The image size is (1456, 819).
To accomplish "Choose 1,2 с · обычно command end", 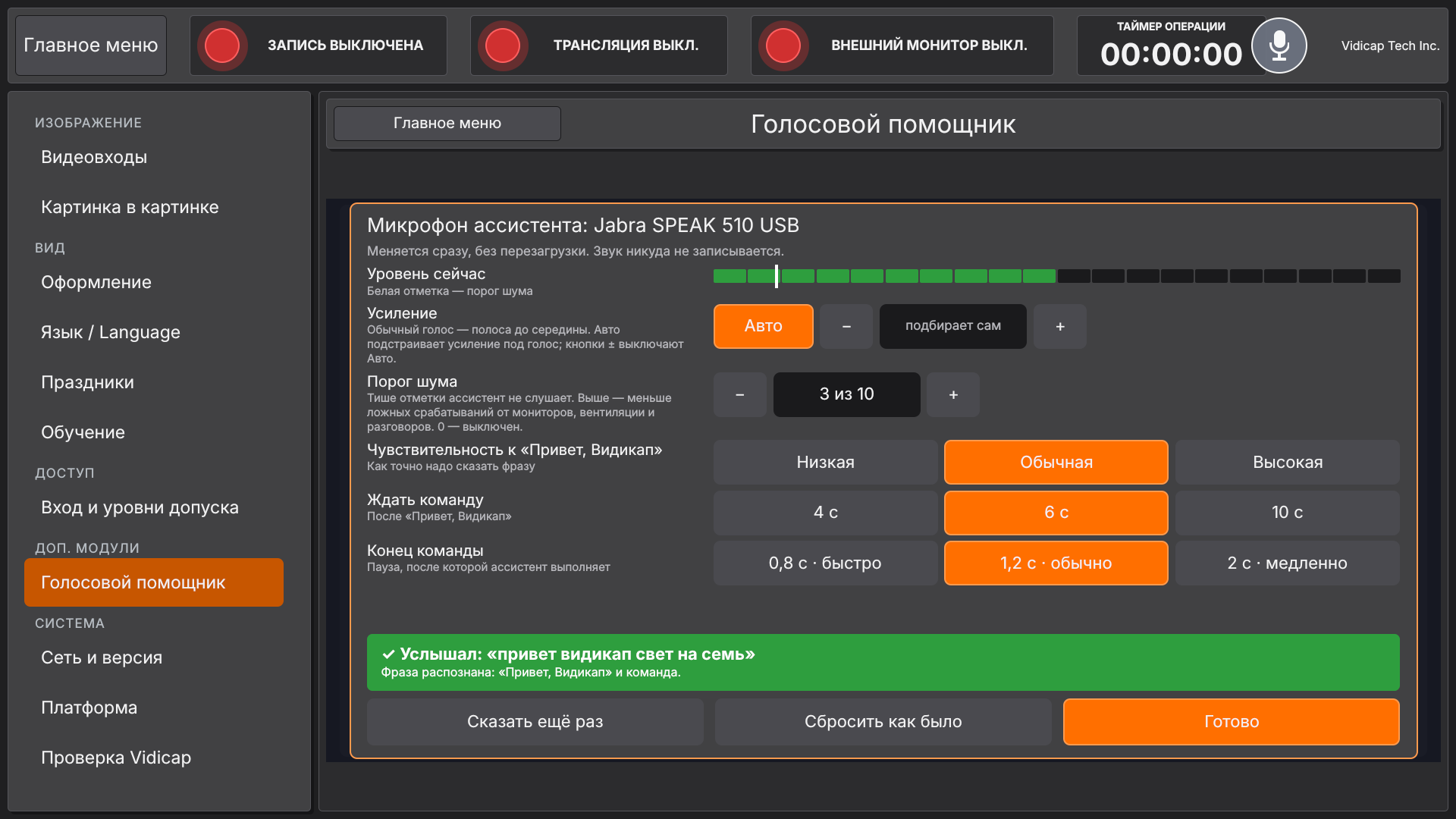I will click(1056, 563).
